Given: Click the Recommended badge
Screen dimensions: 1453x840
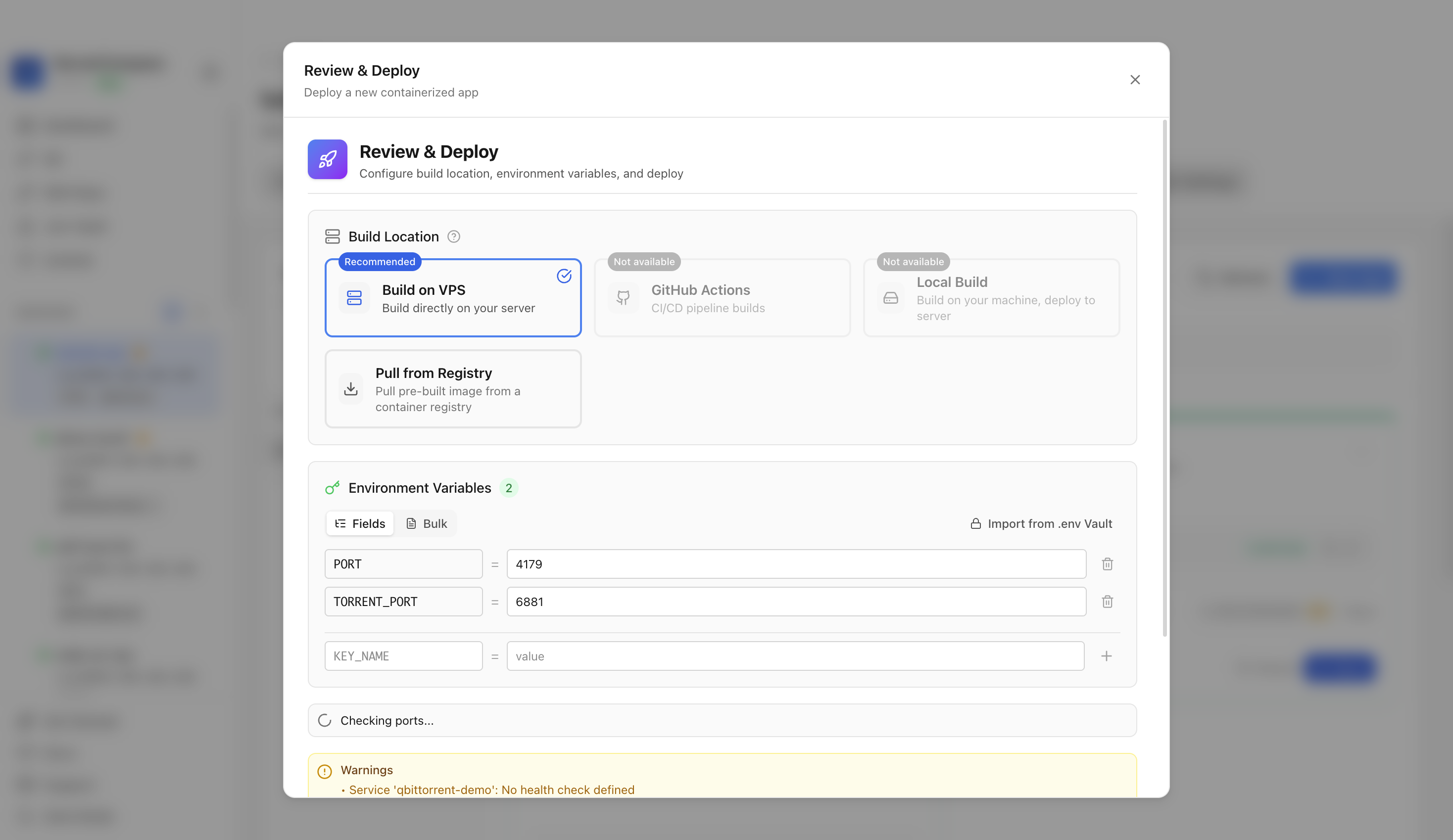Looking at the screenshot, I should (x=380, y=262).
